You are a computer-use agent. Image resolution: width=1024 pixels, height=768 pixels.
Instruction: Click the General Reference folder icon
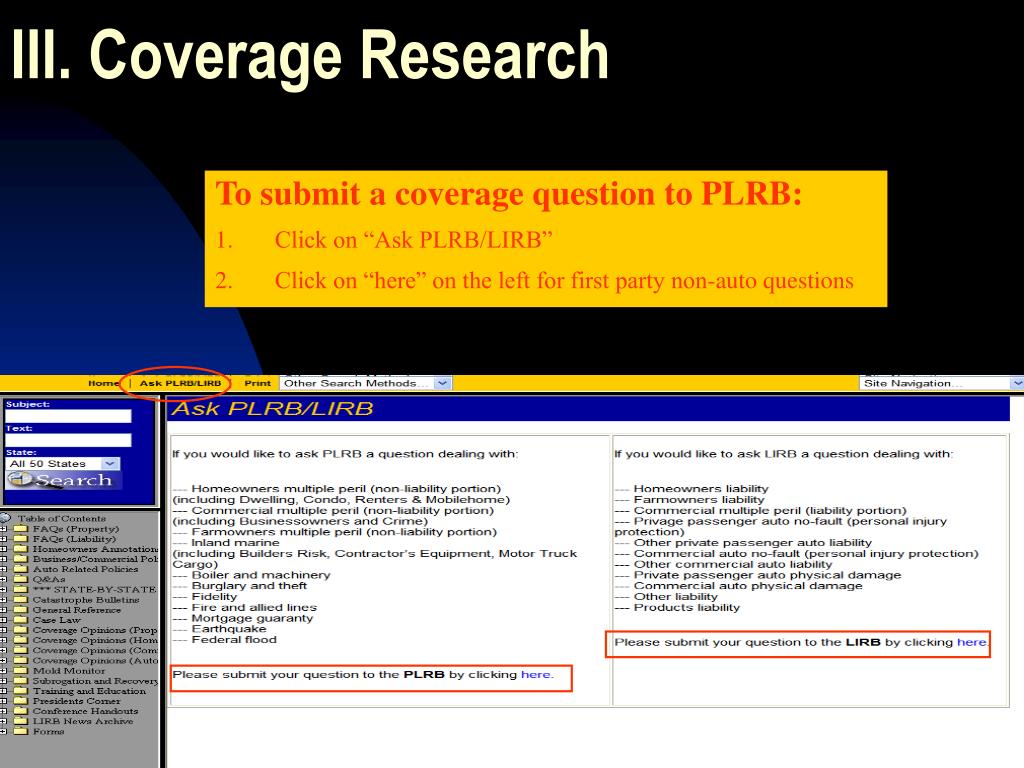[x=22, y=610]
